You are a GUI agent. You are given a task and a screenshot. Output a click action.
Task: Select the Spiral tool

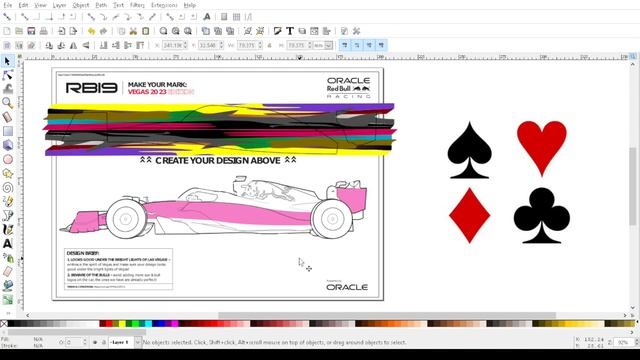point(7,188)
